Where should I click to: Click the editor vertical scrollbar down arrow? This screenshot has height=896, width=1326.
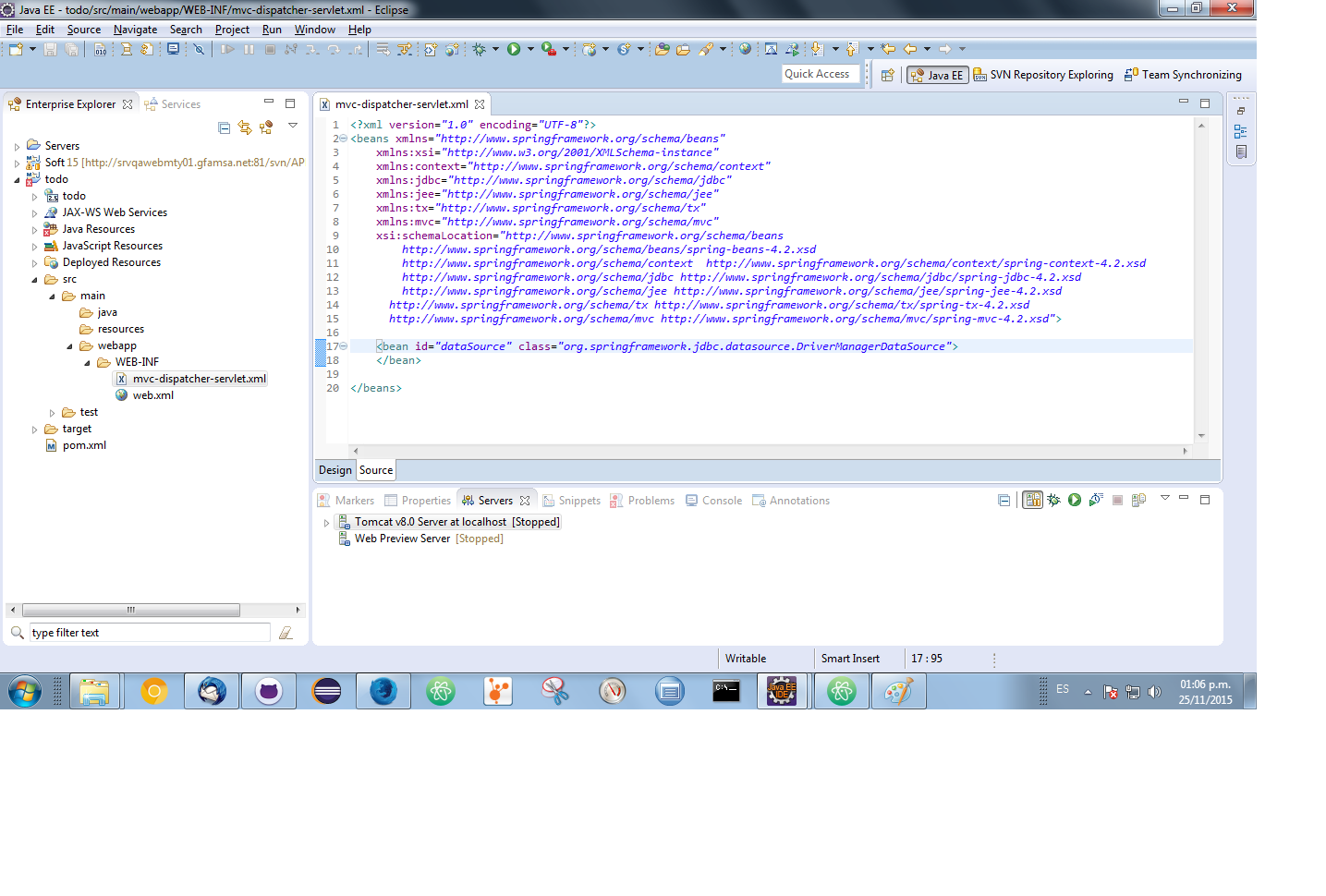pyautogui.click(x=1201, y=436)
